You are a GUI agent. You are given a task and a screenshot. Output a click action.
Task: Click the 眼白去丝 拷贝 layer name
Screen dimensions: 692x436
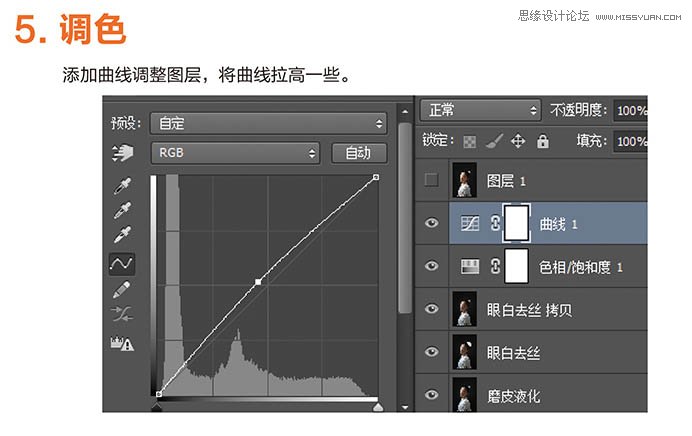point(530,310)
